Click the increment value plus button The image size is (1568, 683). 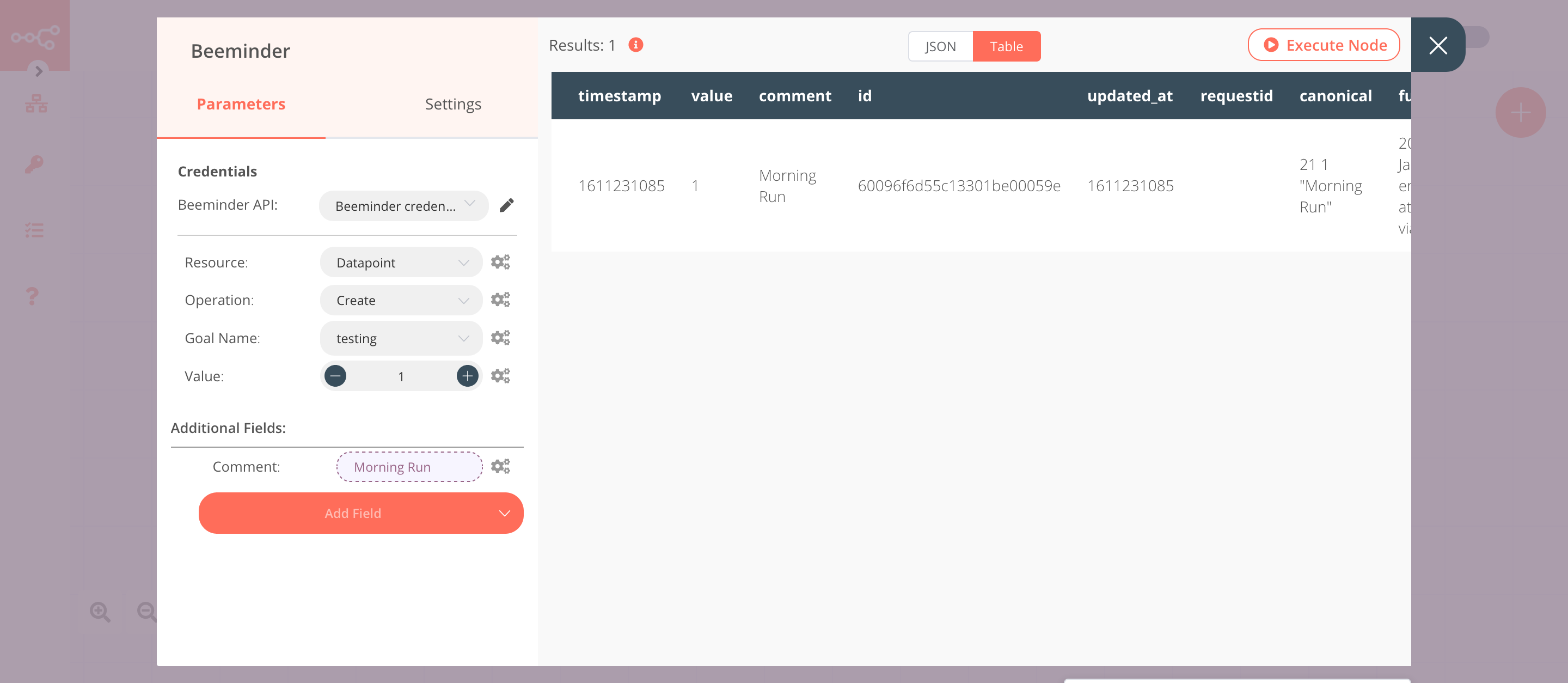point(466,376)
